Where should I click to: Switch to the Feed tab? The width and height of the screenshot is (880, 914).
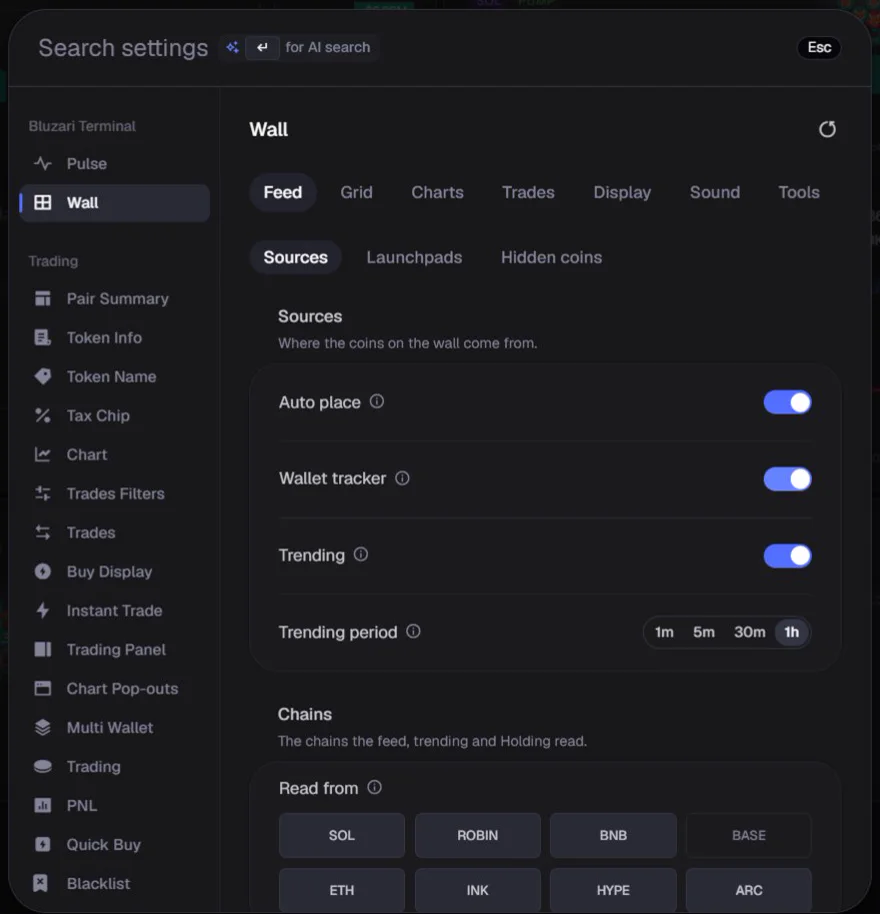(x=283, y=192)
